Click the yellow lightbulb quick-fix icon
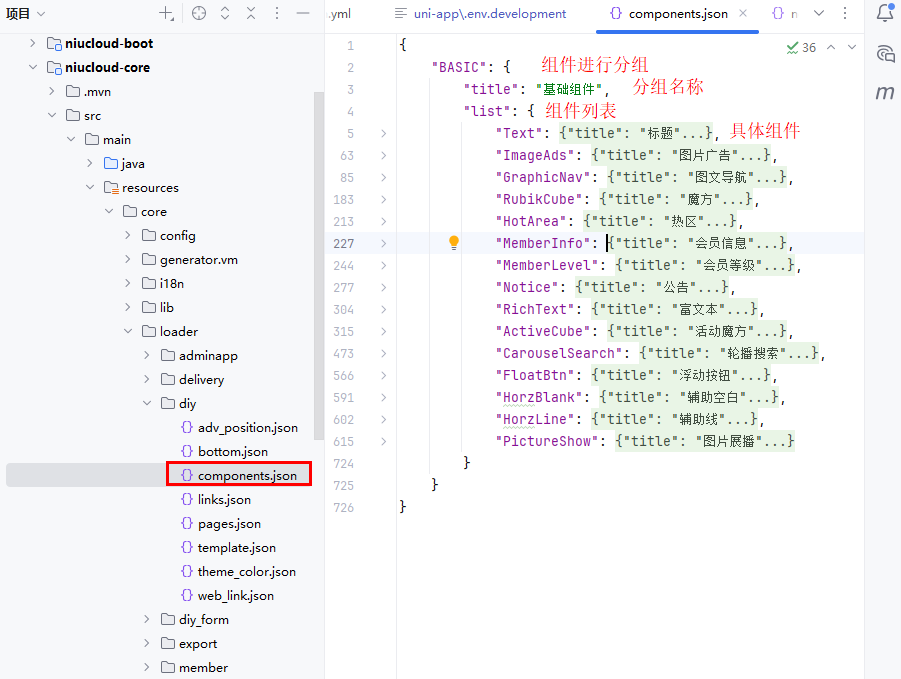This screenshot has height=679, width=901. point(453,242)
